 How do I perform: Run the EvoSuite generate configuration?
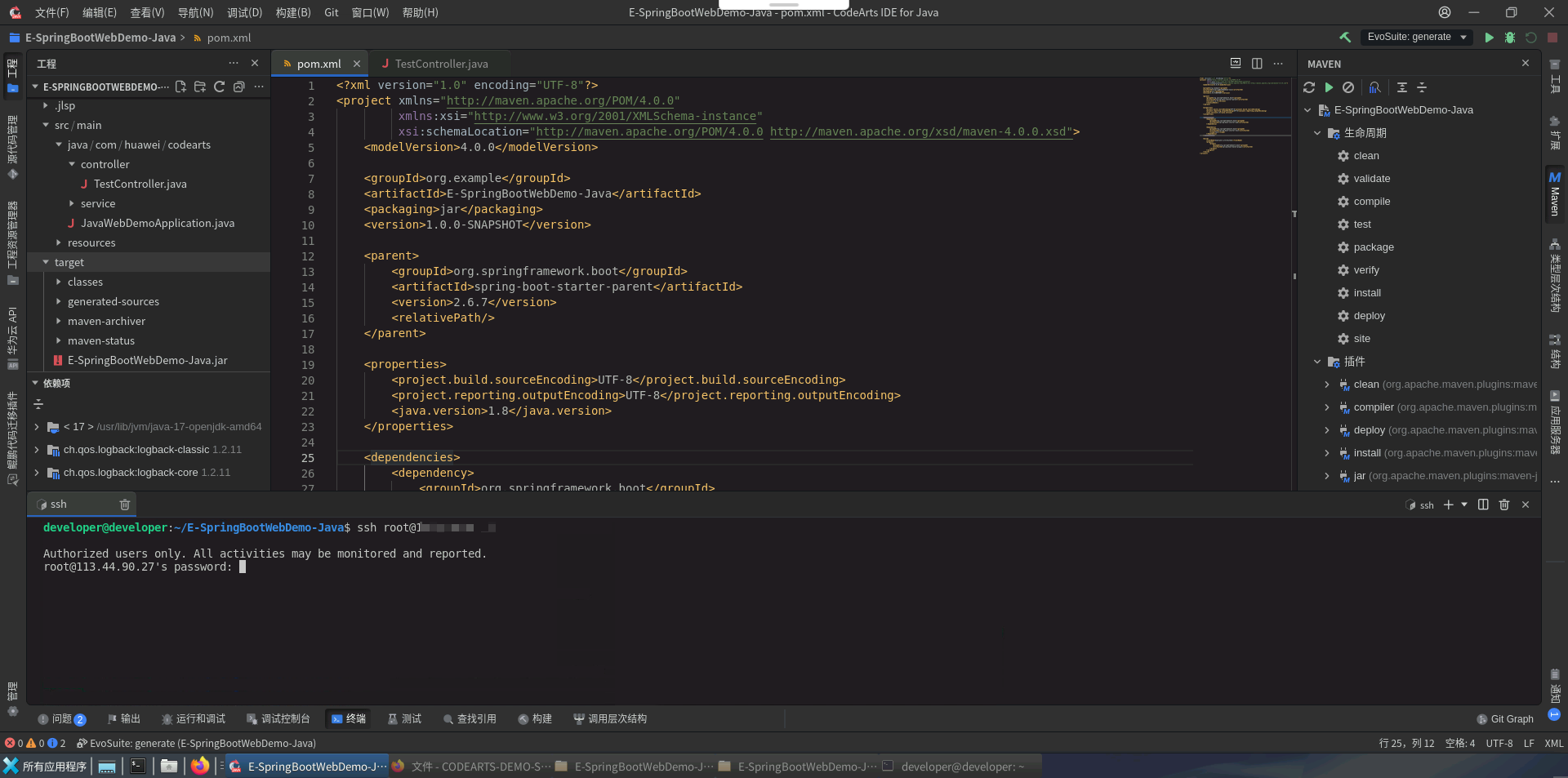[1489, 38]
